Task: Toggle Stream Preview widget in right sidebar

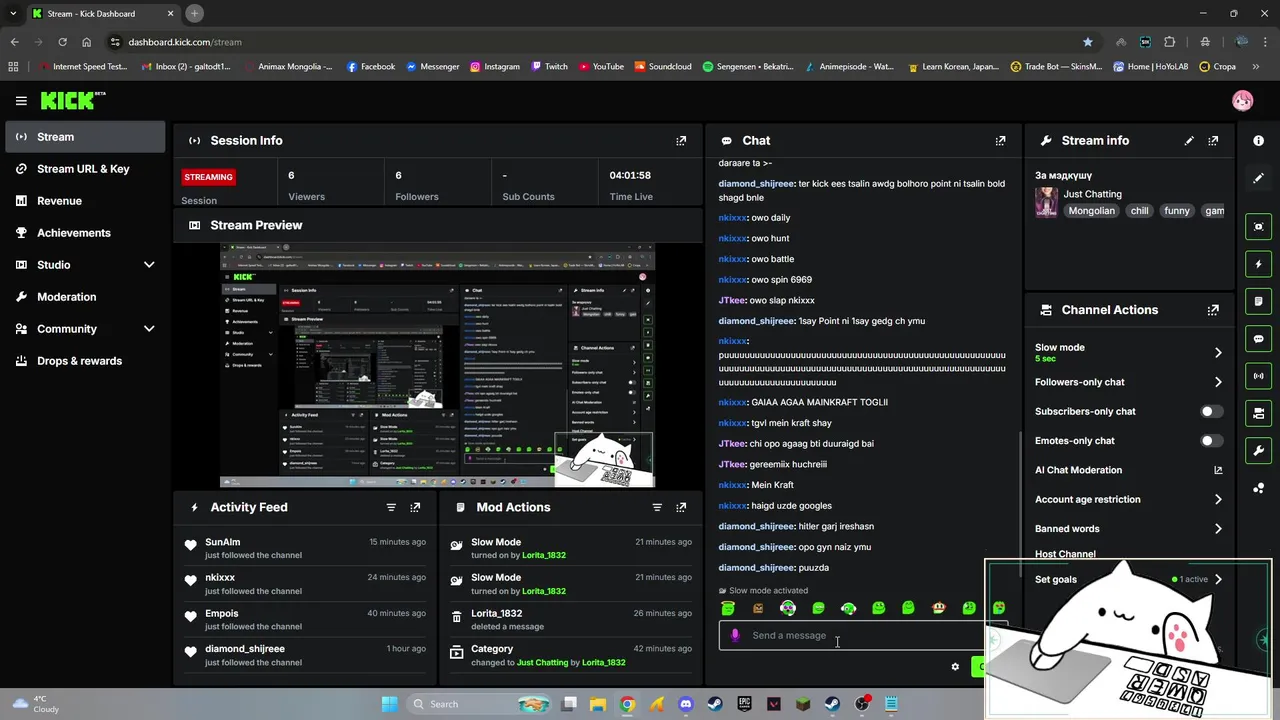Action: [x=1258, y=227]
